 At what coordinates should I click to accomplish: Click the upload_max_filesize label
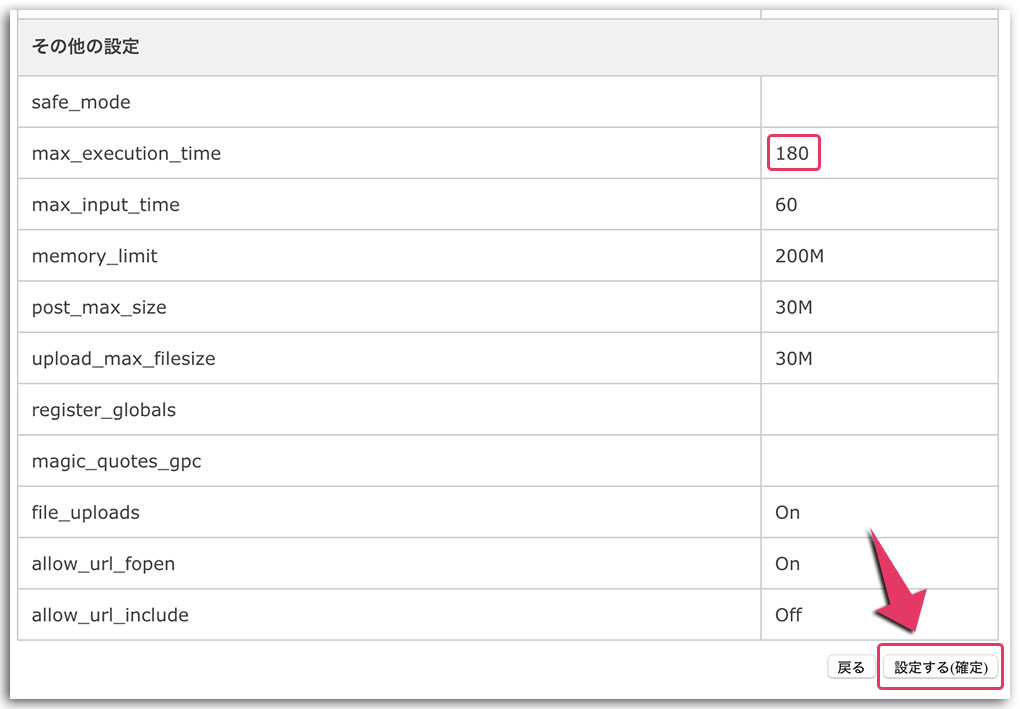(123, 358)
